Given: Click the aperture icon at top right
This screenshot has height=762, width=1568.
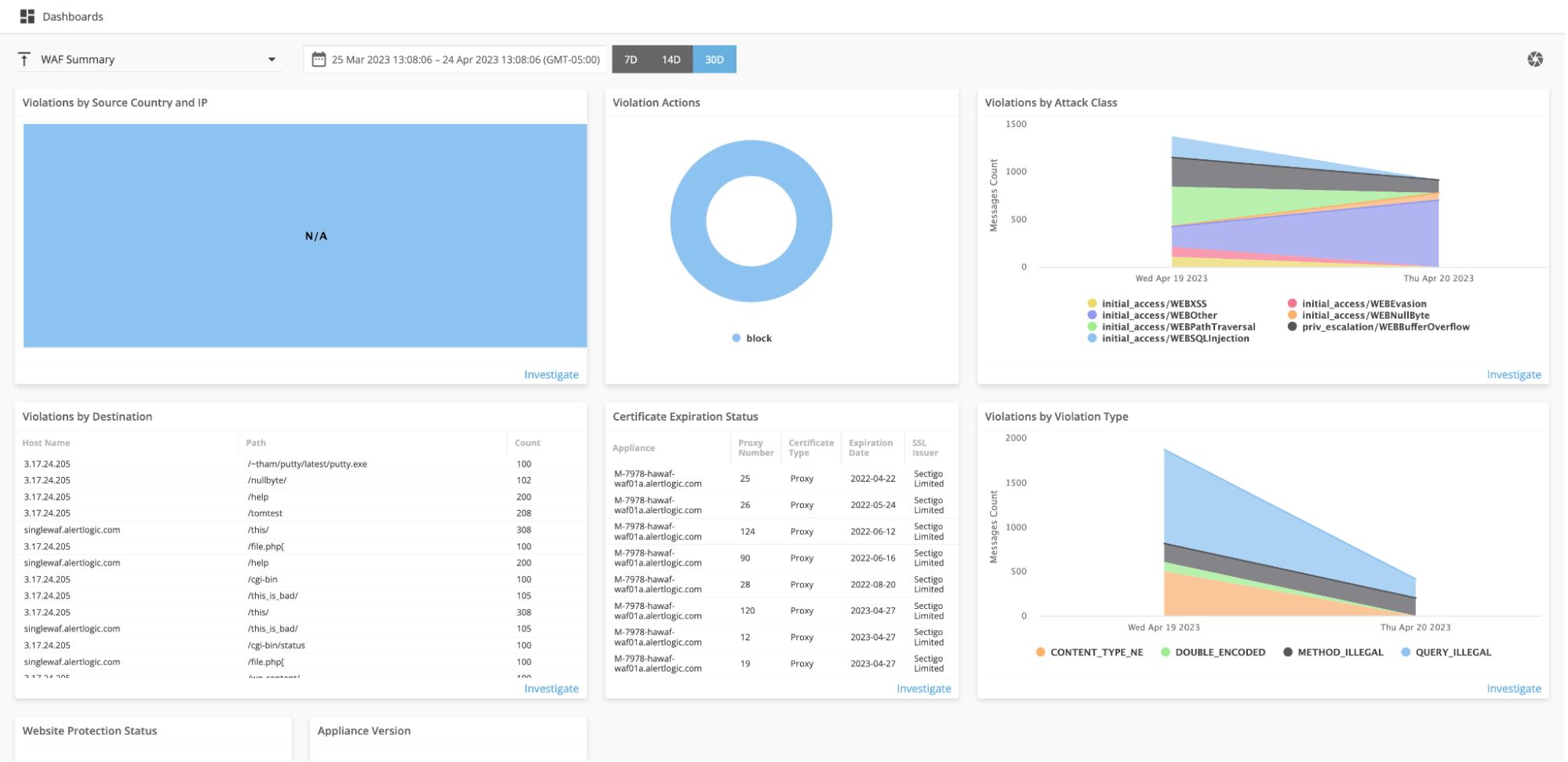Looking at the screenshot, I should click(1535, 60).
